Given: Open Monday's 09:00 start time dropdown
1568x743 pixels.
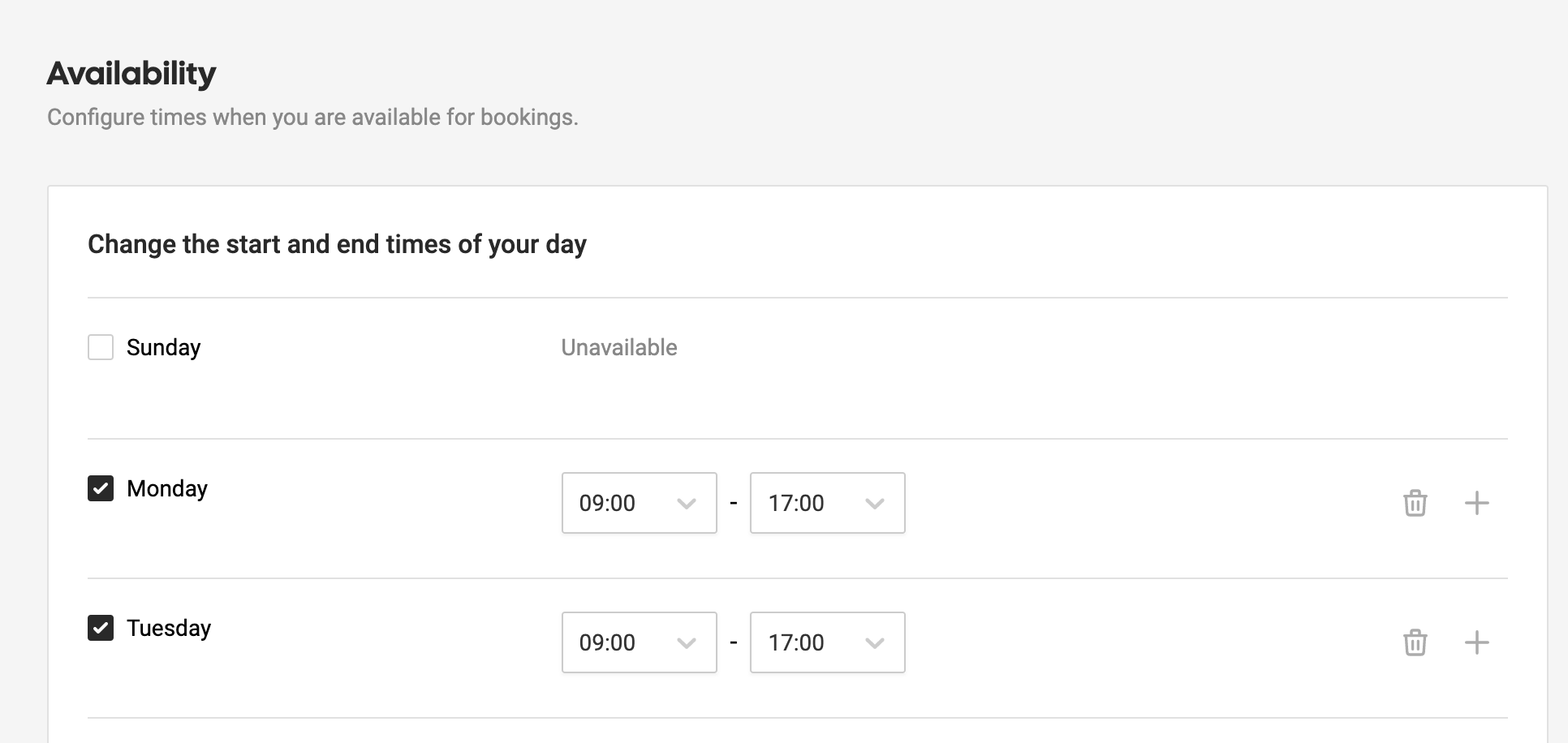Looking at the screenshot, I should click(639, 503).
